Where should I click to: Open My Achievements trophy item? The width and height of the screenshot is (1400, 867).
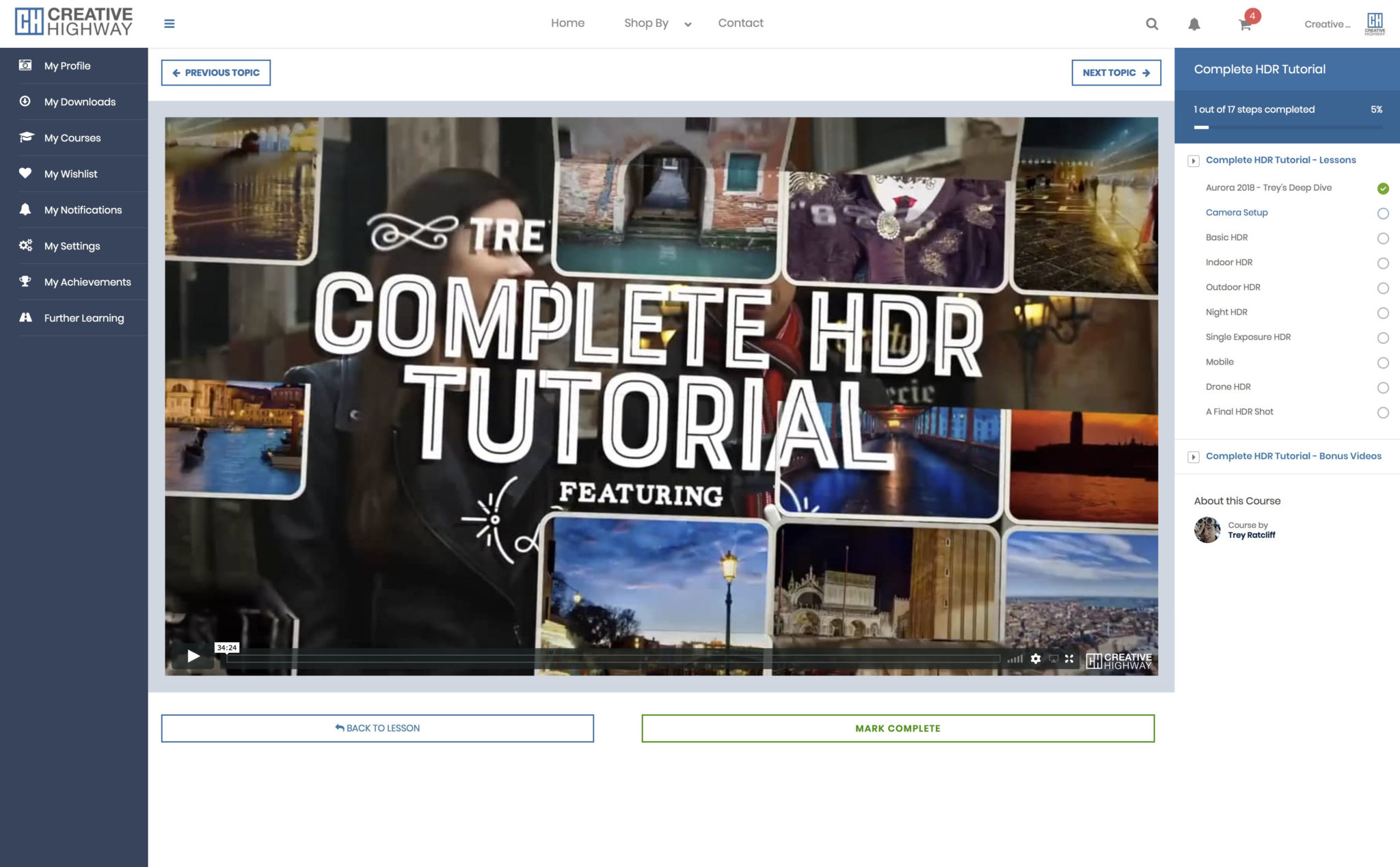tap(87, 282)
